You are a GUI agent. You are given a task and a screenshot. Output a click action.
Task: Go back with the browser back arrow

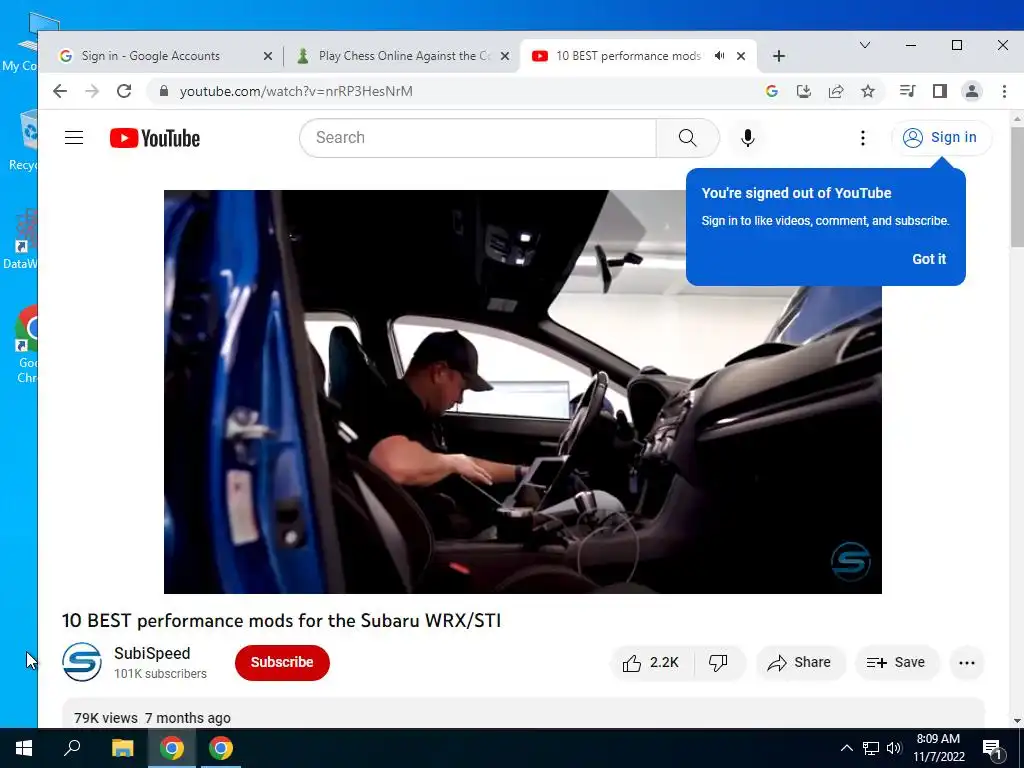coord(60,91)
